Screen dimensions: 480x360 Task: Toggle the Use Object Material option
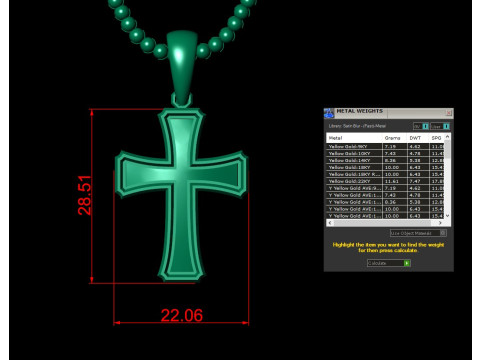[x=418, y=233]
